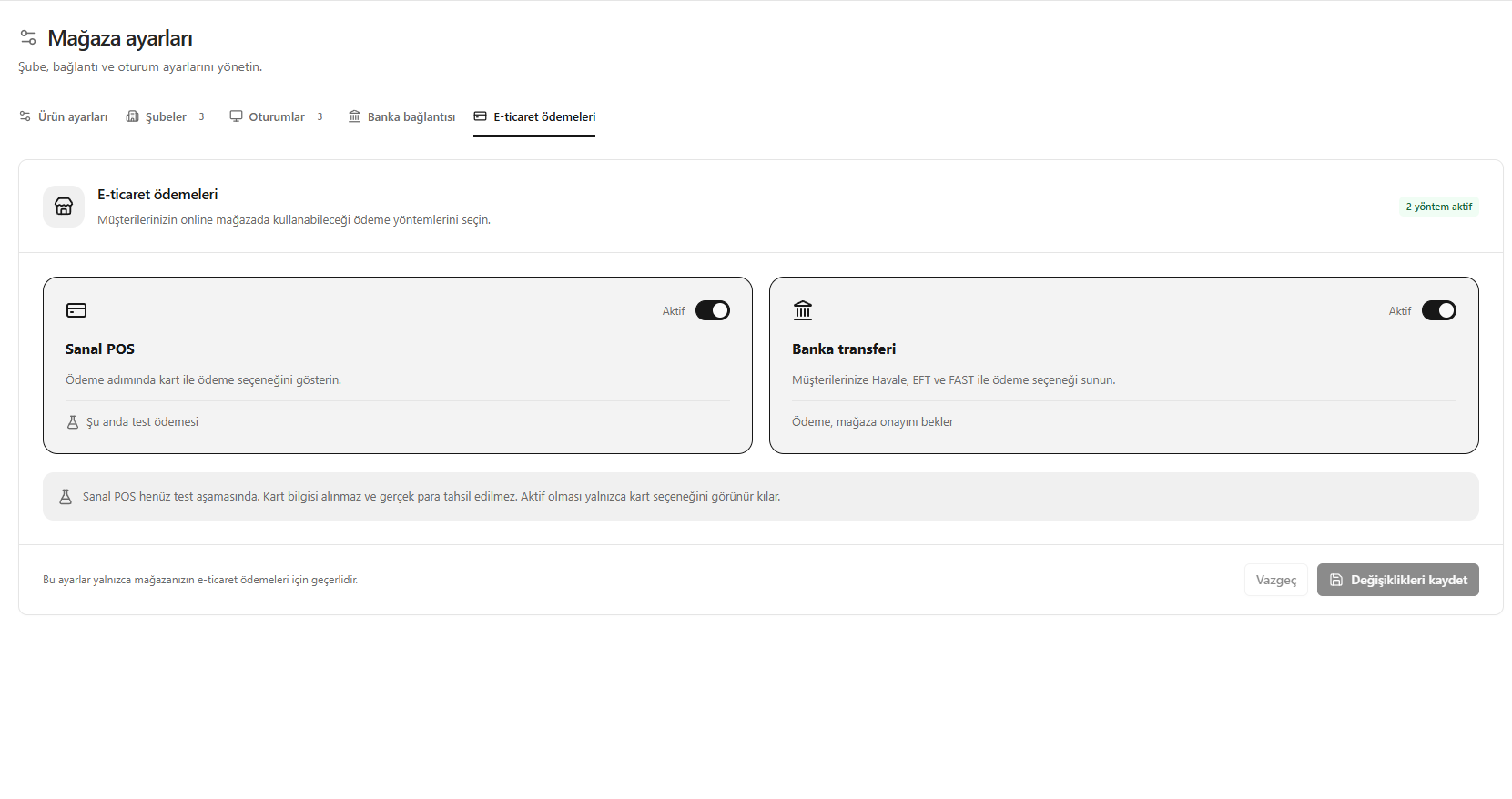Click the Oturumlar count badge 3
1512x799 pixels.
tap(320, 116)
